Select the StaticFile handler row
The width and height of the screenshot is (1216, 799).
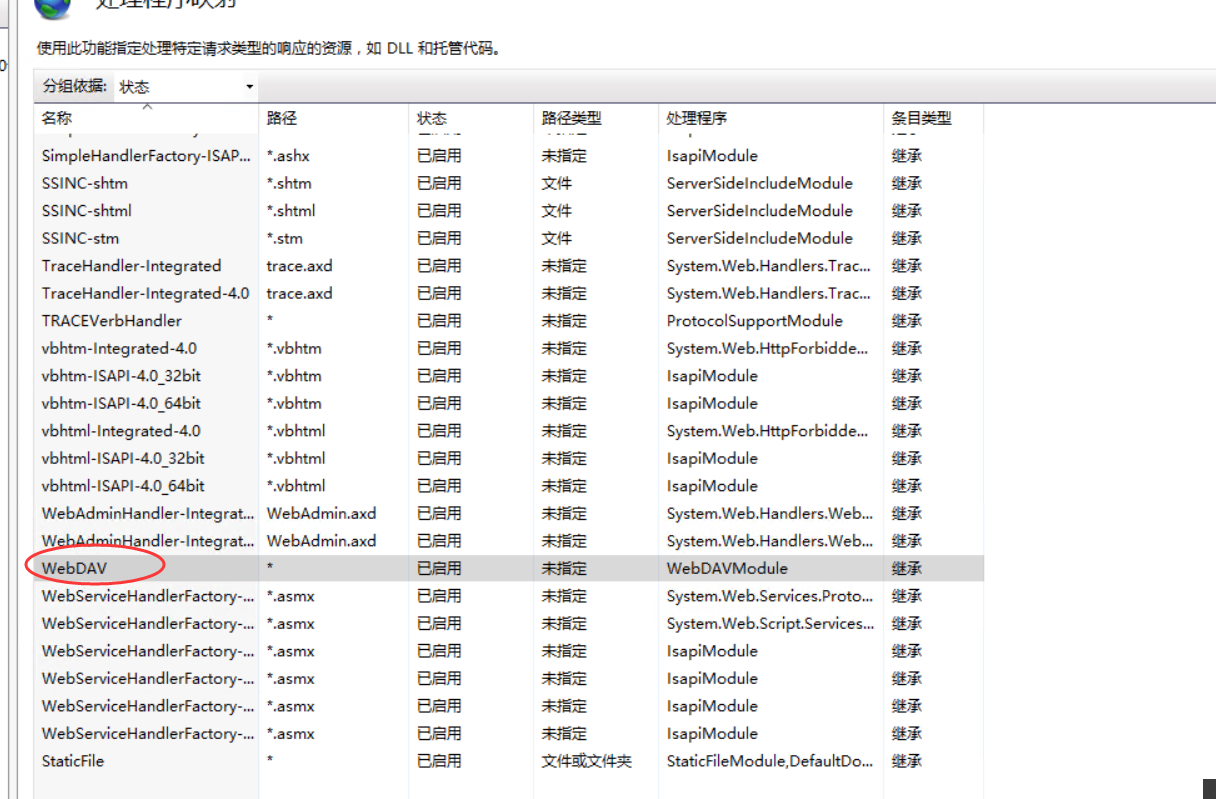tap(70, 761)
